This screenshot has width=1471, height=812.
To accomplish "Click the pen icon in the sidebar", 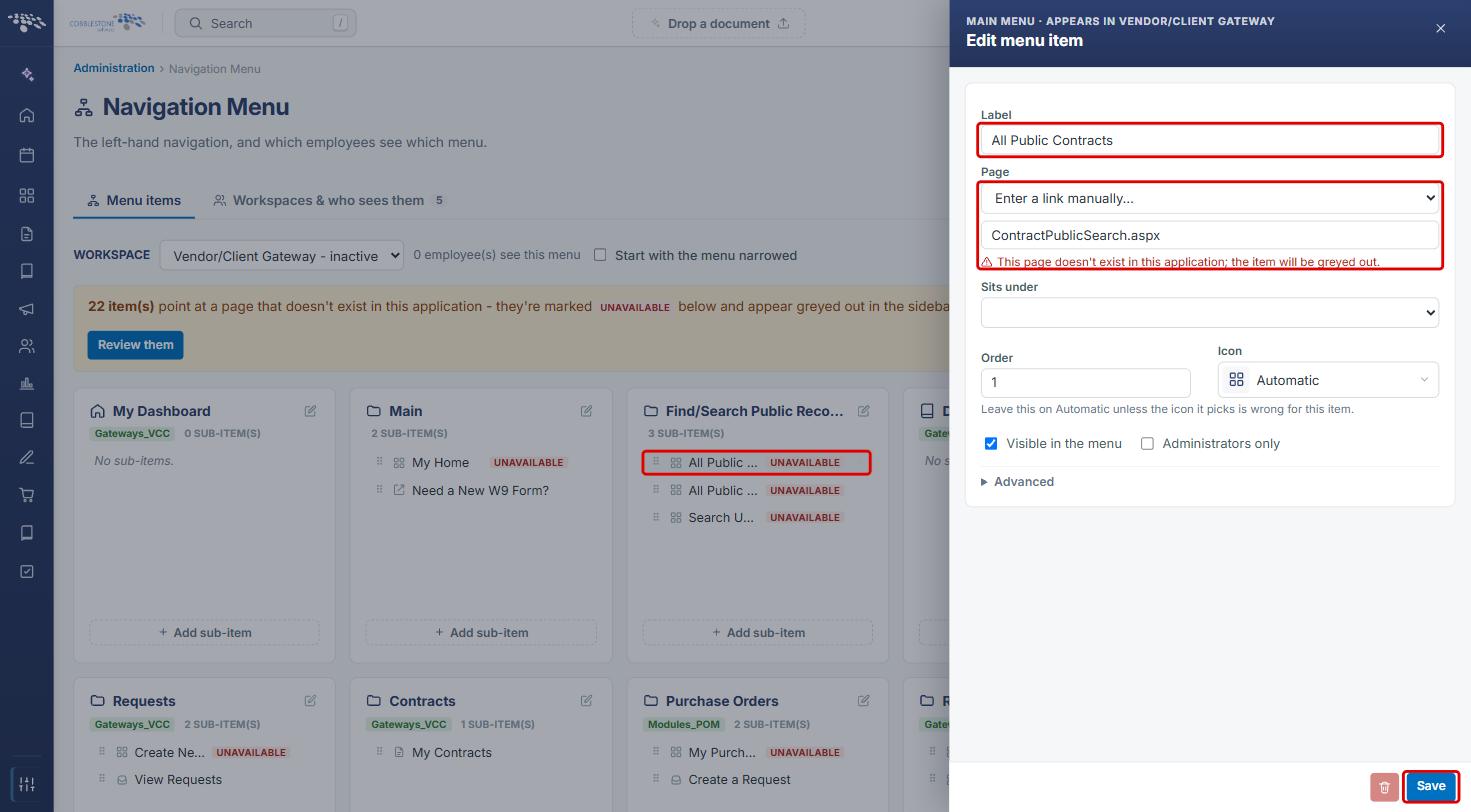I will pos(27,457).
